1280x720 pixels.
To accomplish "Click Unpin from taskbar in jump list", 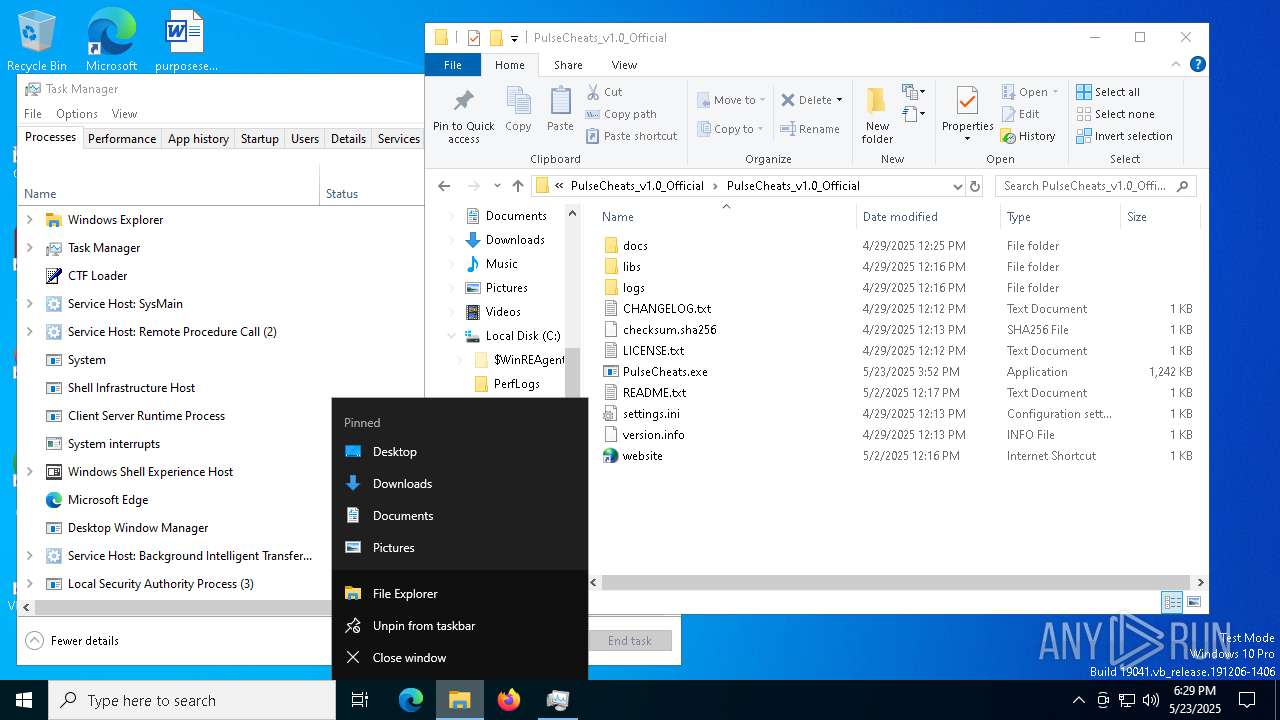I will [460, 626].
